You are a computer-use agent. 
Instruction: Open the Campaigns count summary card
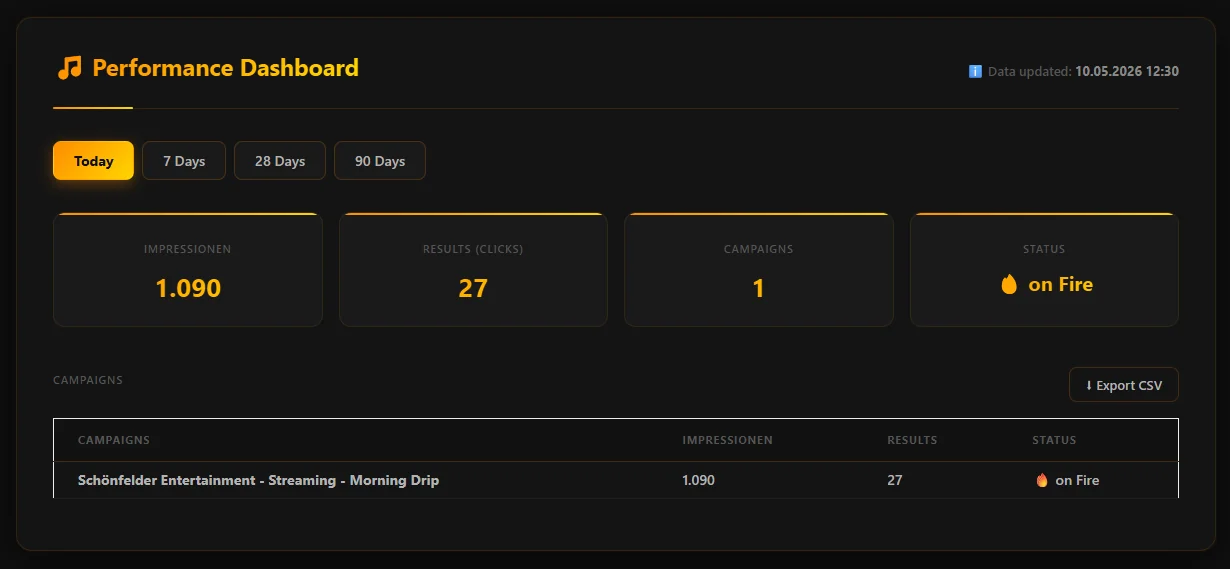point(759,270)
